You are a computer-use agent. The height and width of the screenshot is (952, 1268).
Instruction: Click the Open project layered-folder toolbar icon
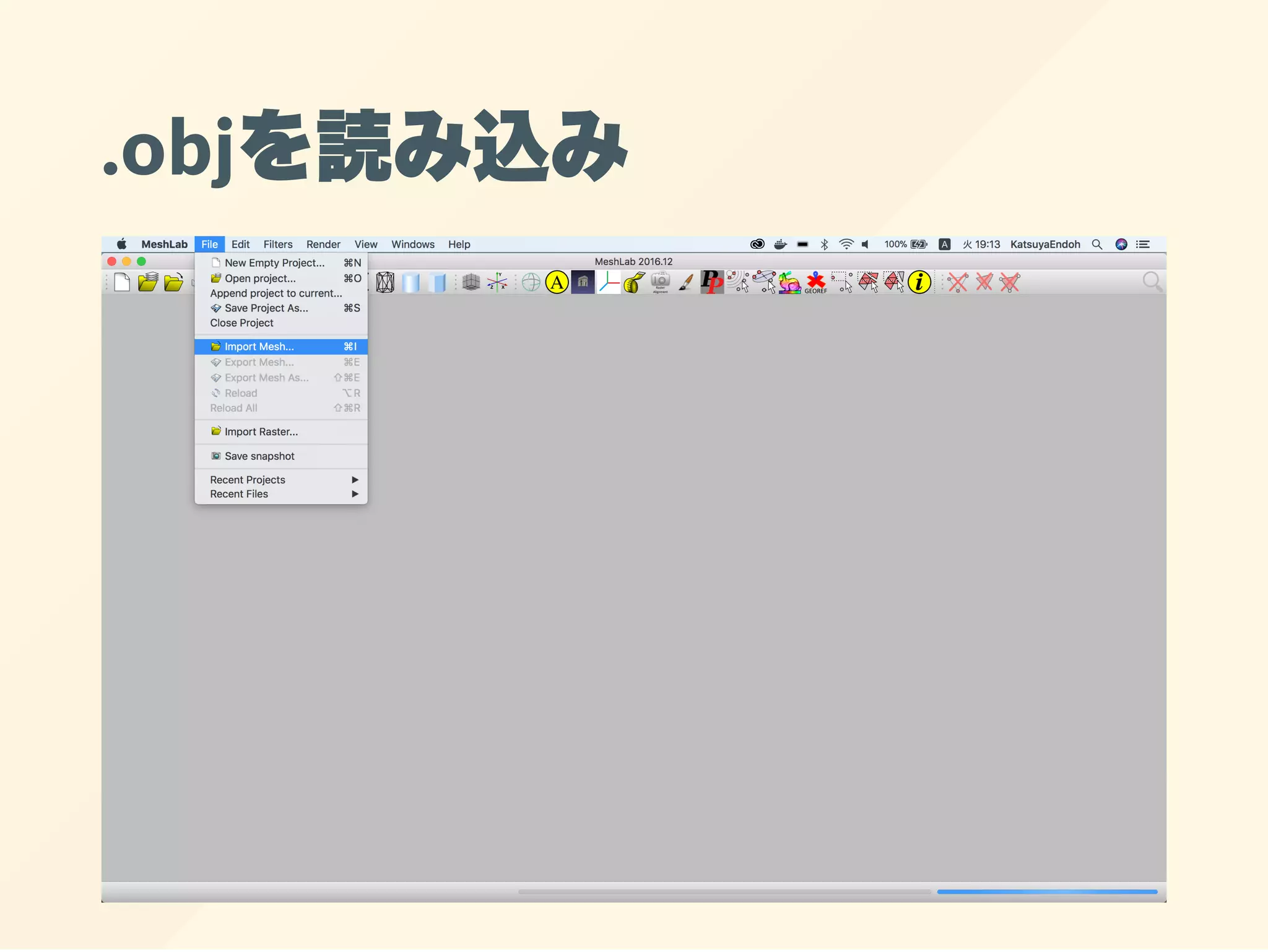[x=148, y=282]
